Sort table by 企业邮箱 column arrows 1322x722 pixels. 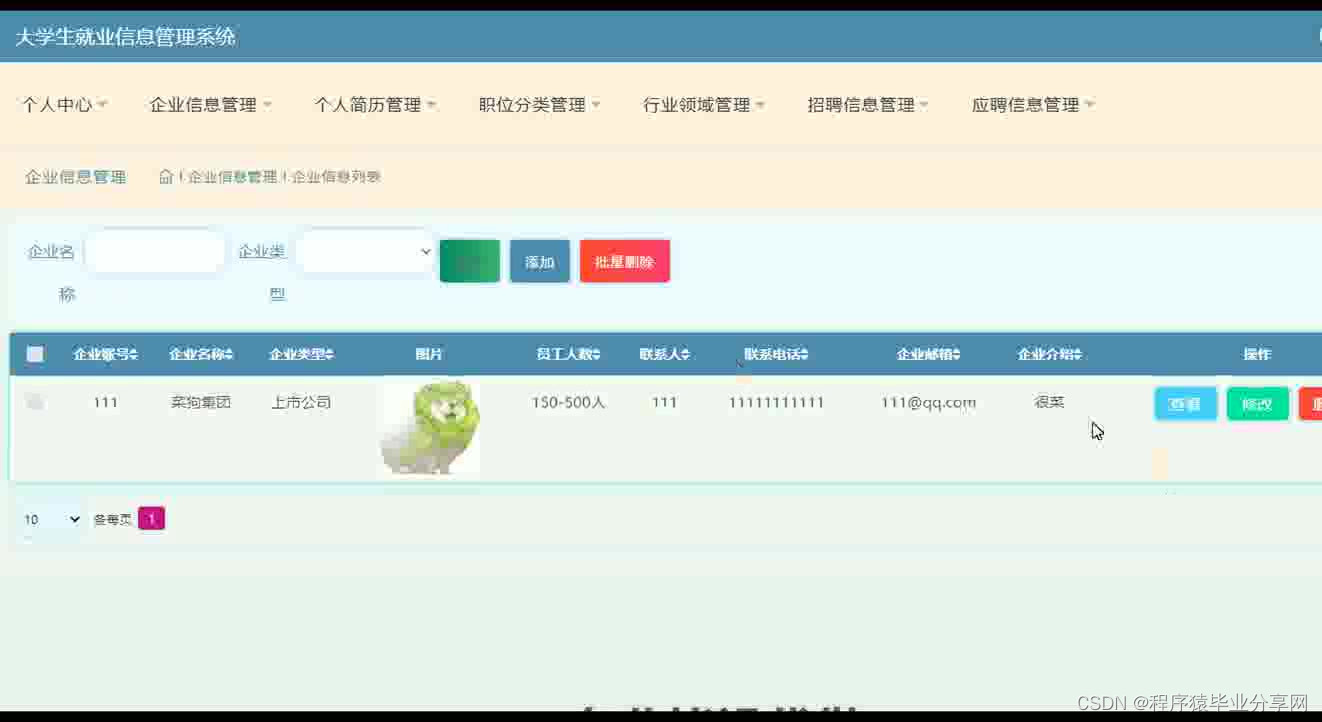956,354
